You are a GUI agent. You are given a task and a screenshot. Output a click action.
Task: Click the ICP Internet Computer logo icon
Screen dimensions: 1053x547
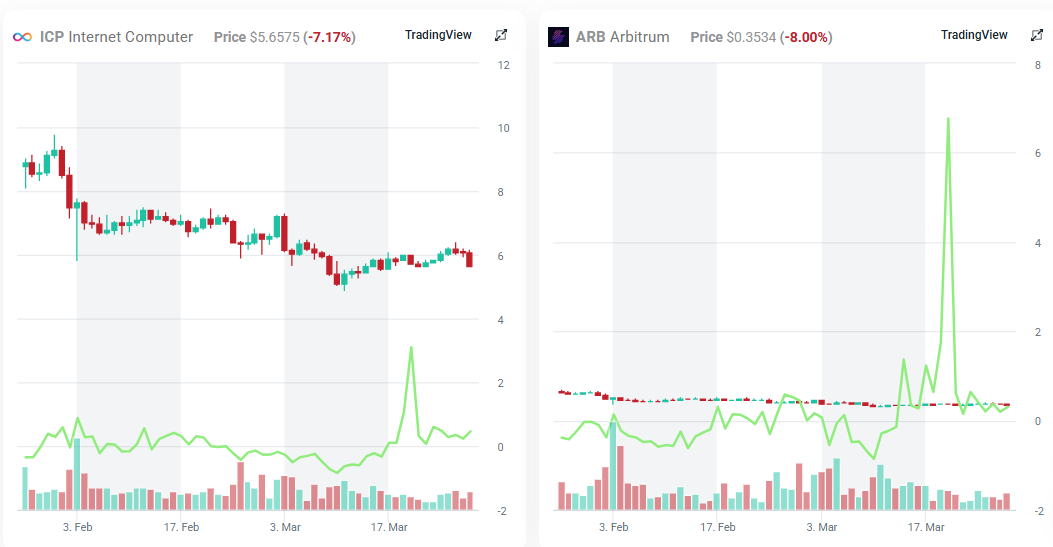[22, 37]
